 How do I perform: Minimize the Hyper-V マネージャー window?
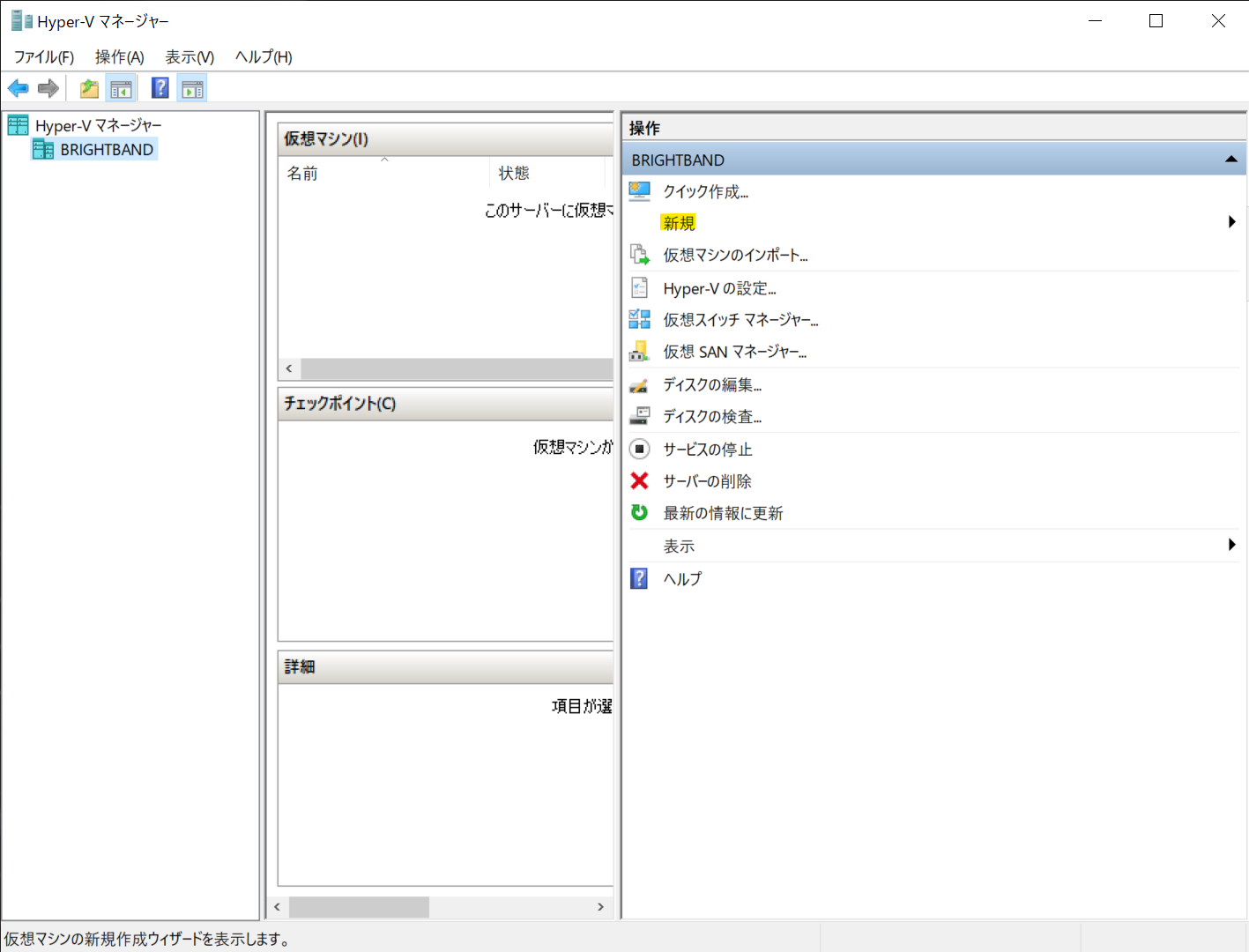pyautogui.click(x=1096, y=20)
